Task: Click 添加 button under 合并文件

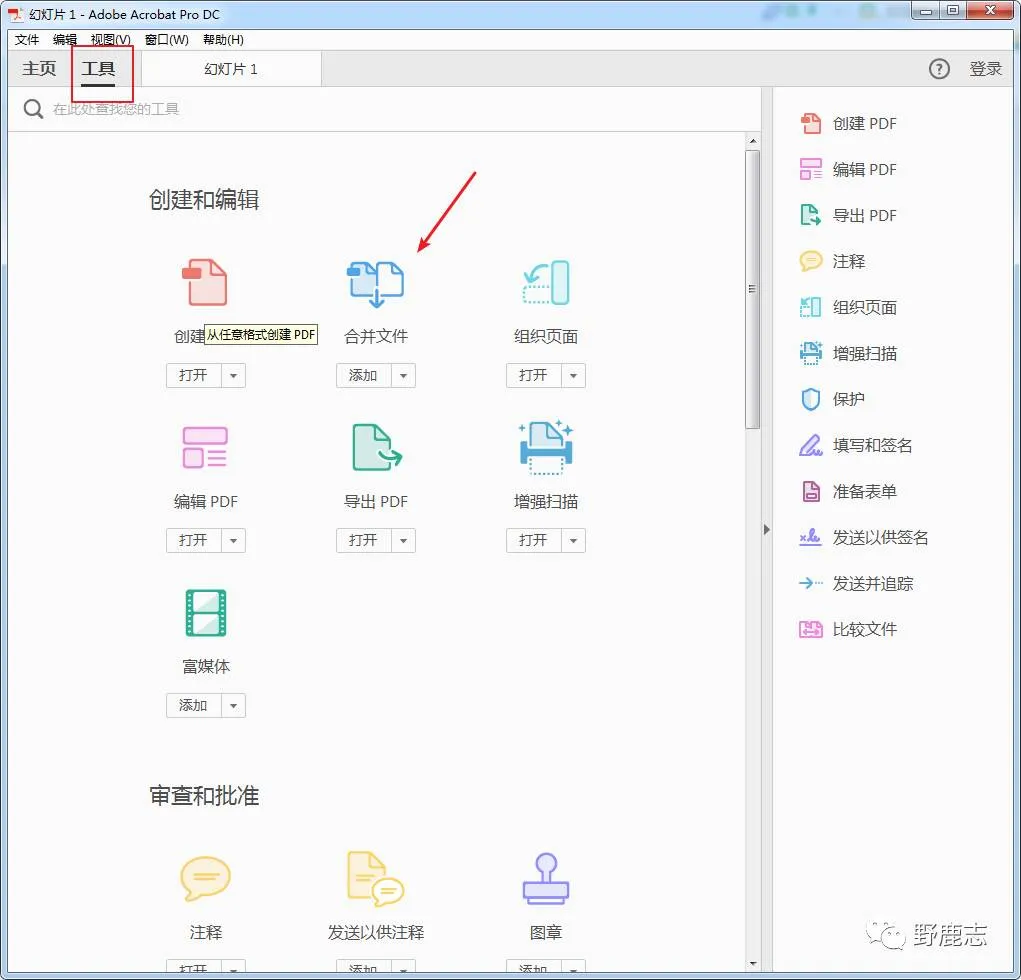Action: [x=363, y=376]
